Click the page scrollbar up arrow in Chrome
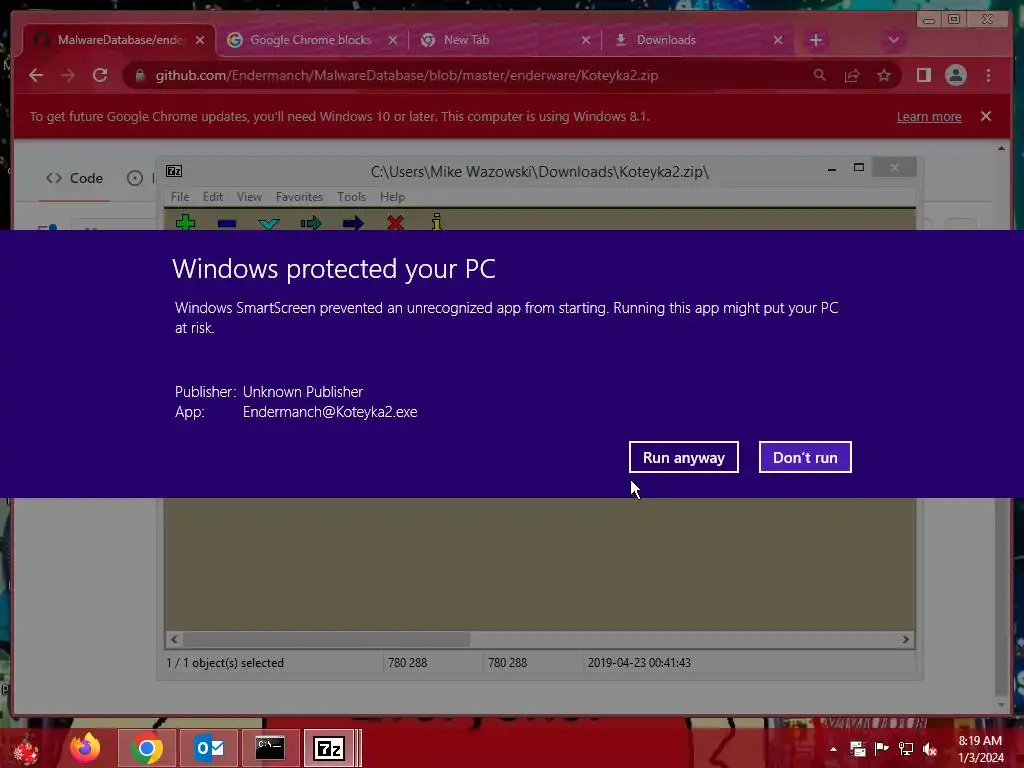 [x=1002, y=148]
